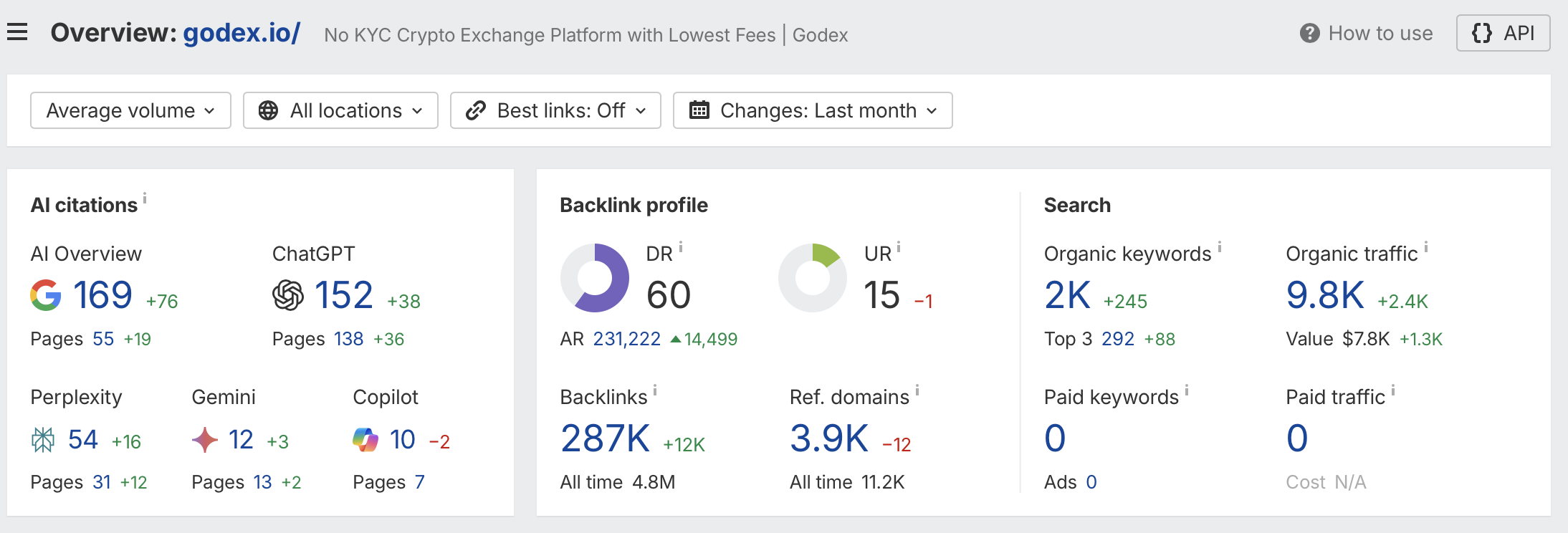The height and width of the screenshot is (533, 1568).
Task: Open the All locations dropdown
Action: [340, 110]
